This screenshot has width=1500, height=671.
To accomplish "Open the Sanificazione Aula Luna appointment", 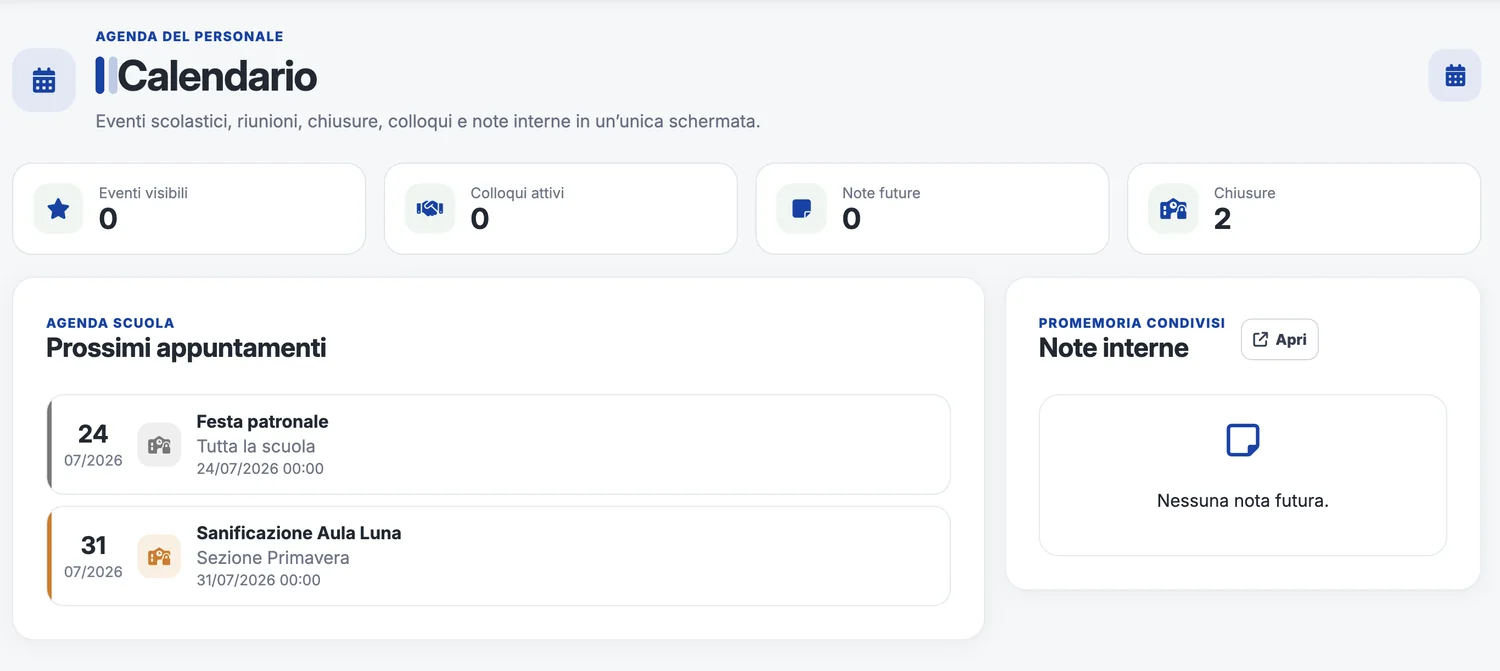I will tap(498, 556).
